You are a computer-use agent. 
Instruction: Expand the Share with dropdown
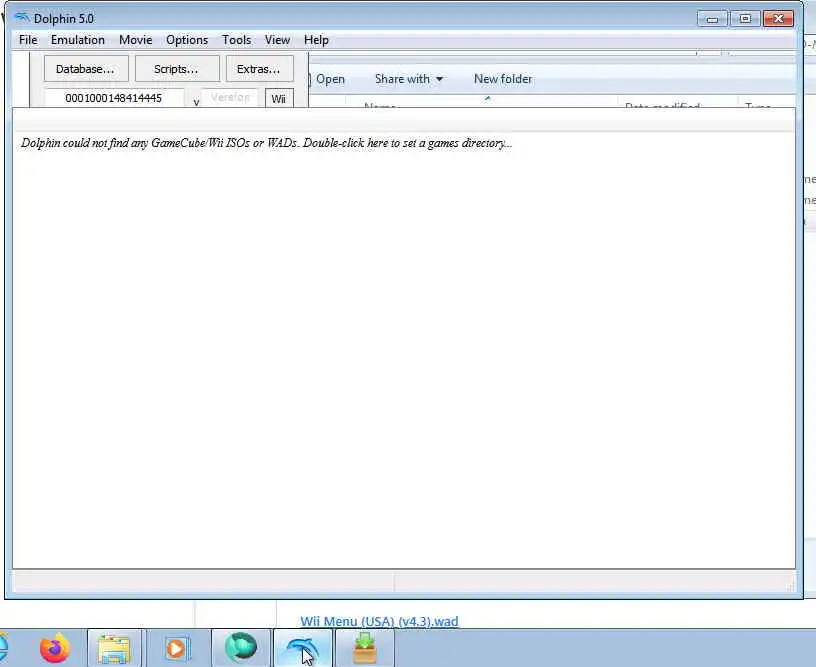(409, 79)
